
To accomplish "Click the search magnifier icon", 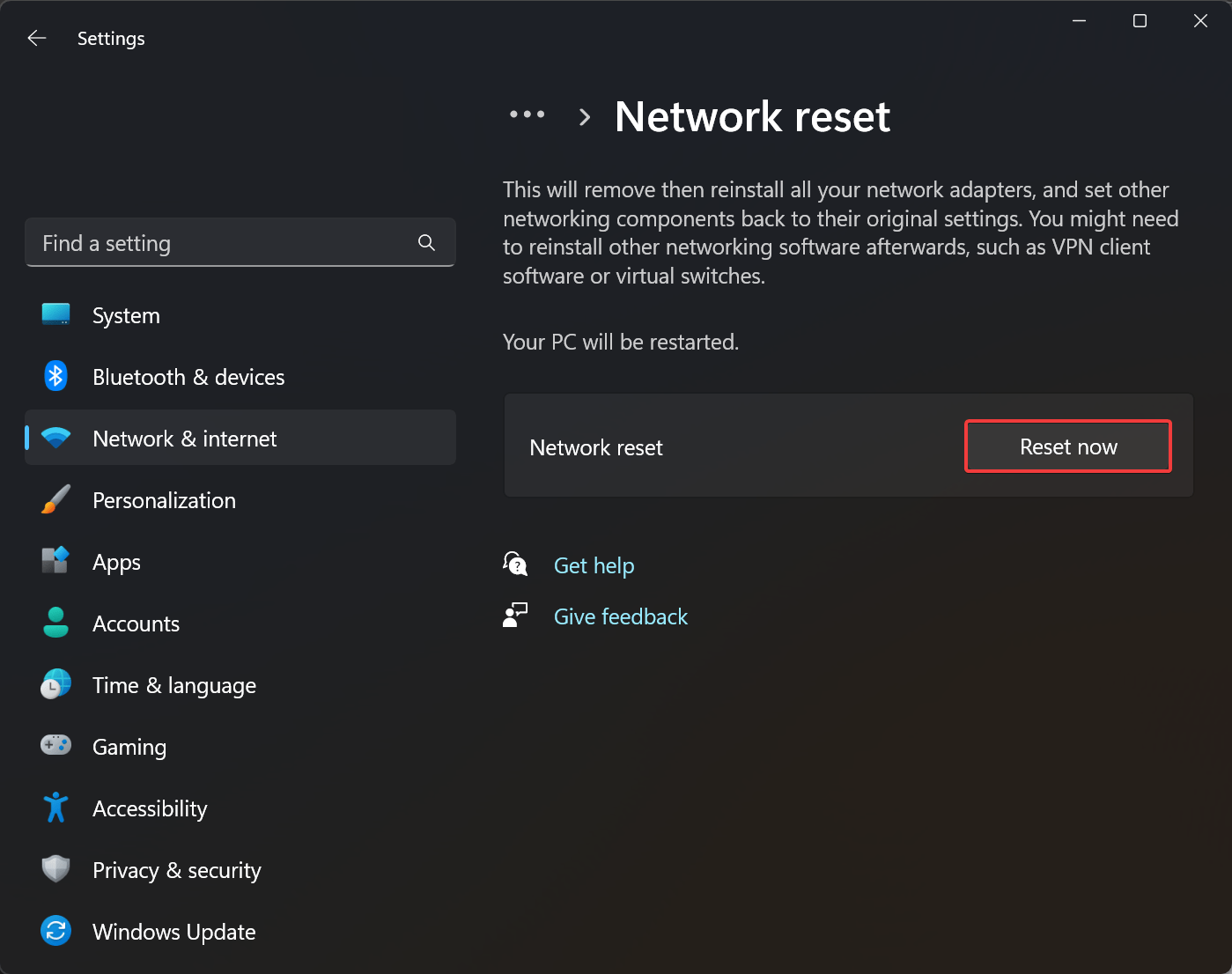I will coord(426,242).
